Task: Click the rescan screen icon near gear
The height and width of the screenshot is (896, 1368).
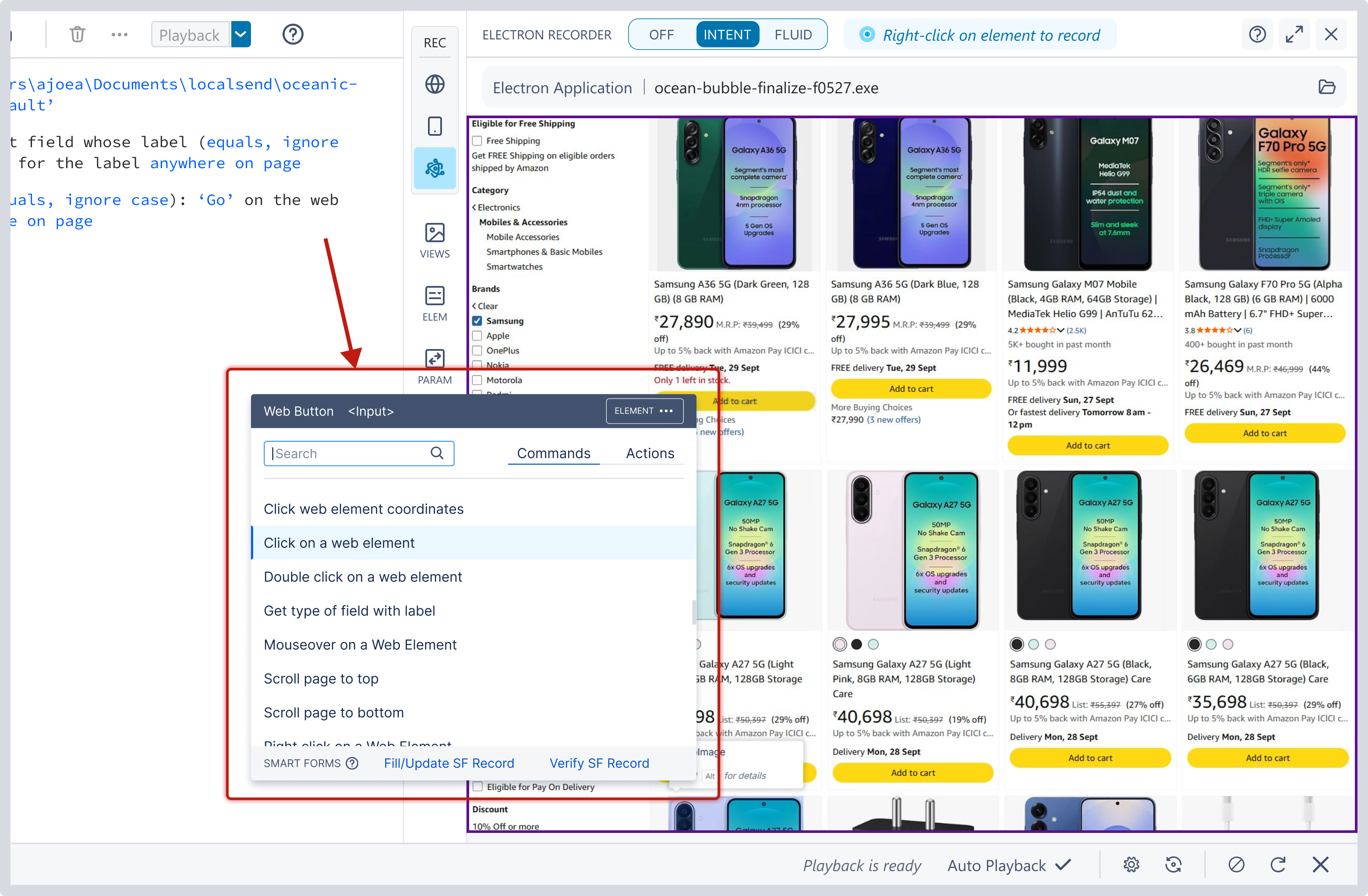Action: 1173,864
